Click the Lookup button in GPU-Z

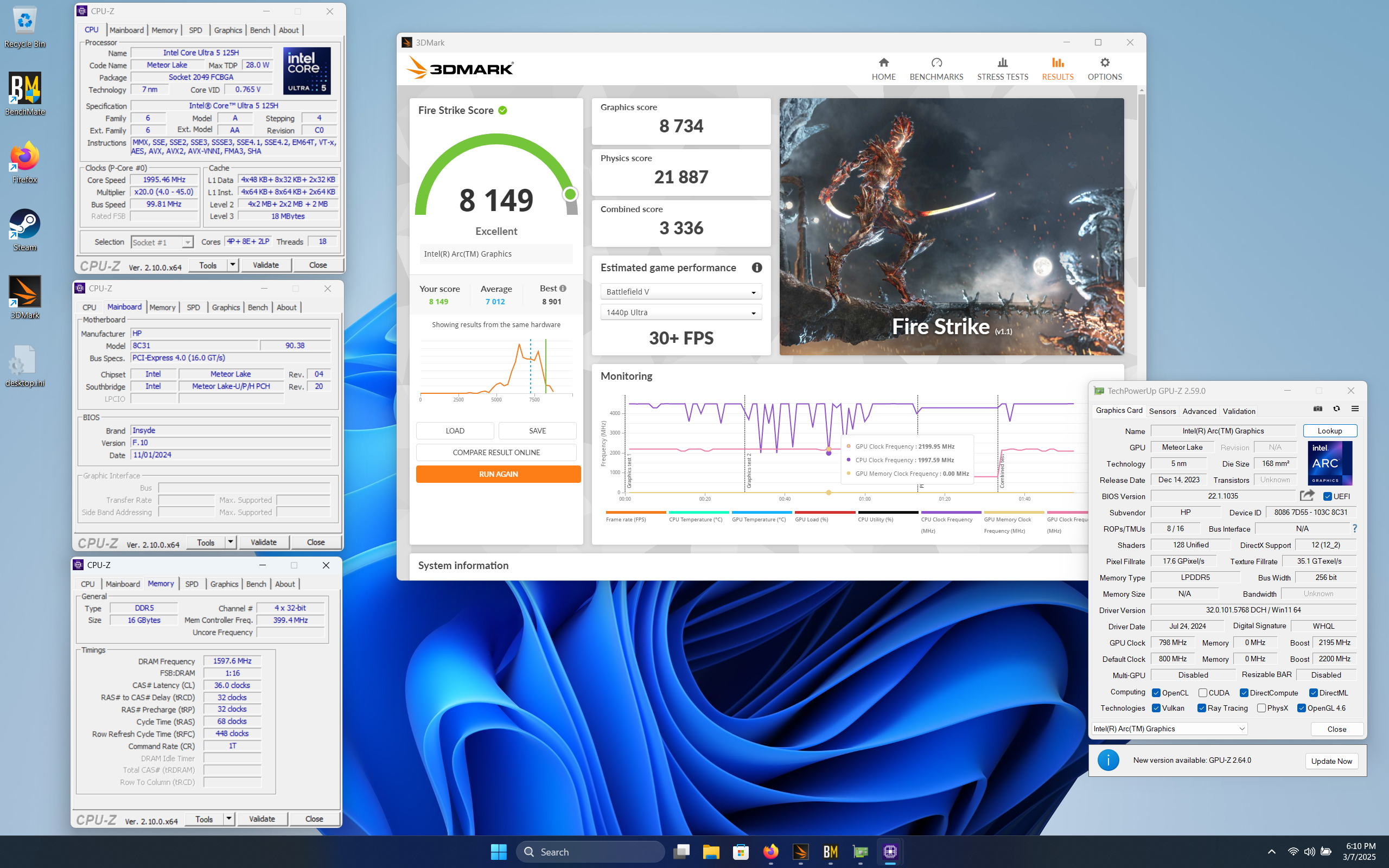[1329, 431]
